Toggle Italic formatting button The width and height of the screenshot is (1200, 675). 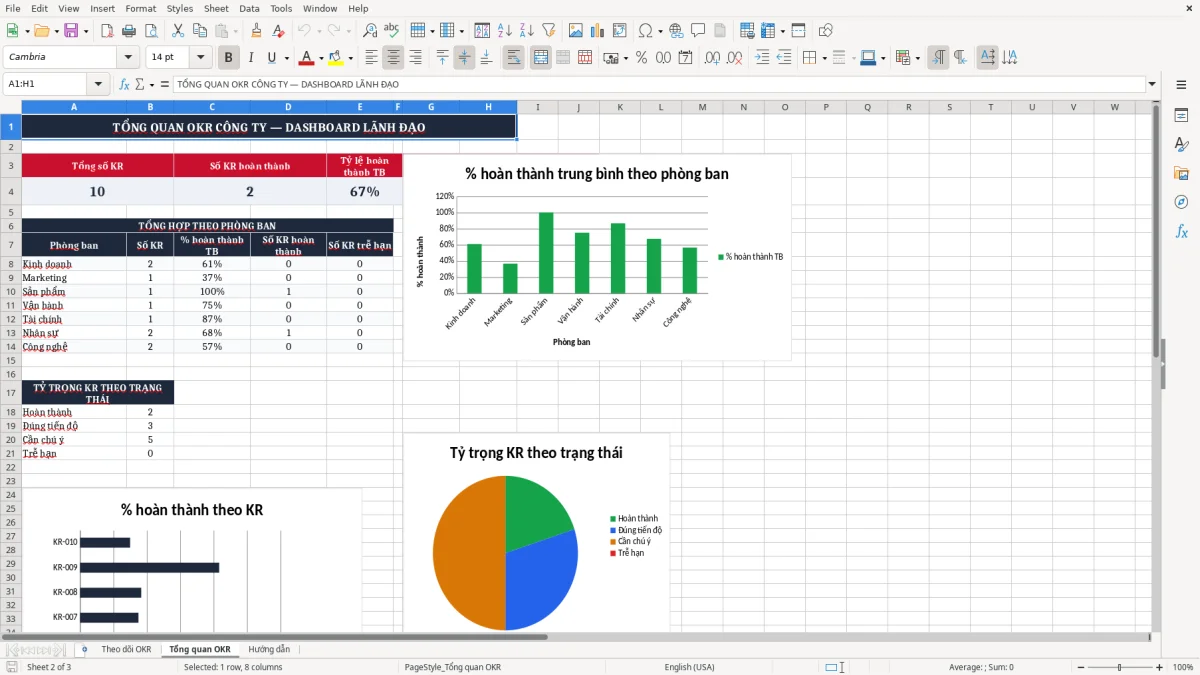coord(251,58)
